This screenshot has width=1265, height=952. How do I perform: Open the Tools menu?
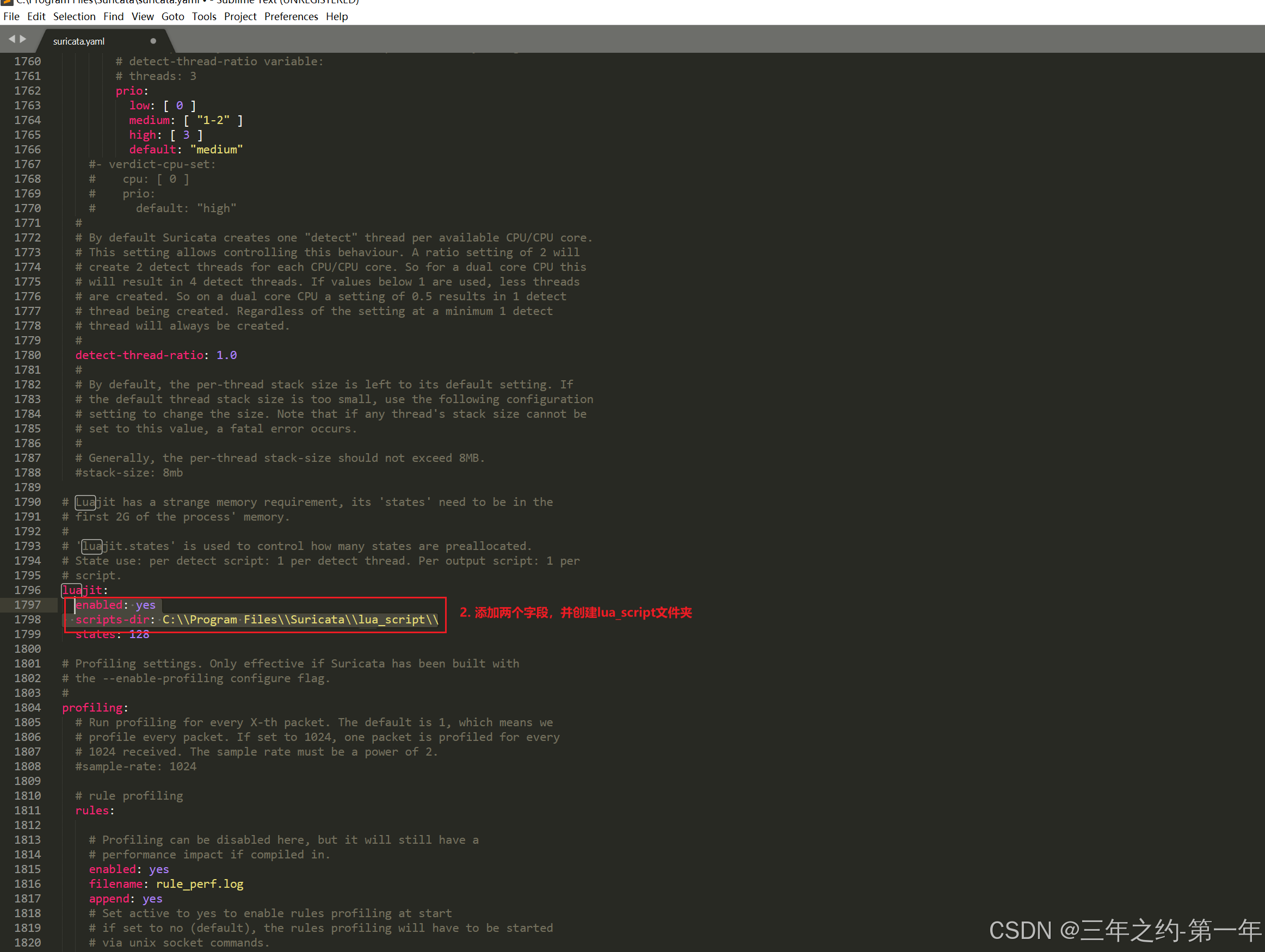(x=204, y=16)
